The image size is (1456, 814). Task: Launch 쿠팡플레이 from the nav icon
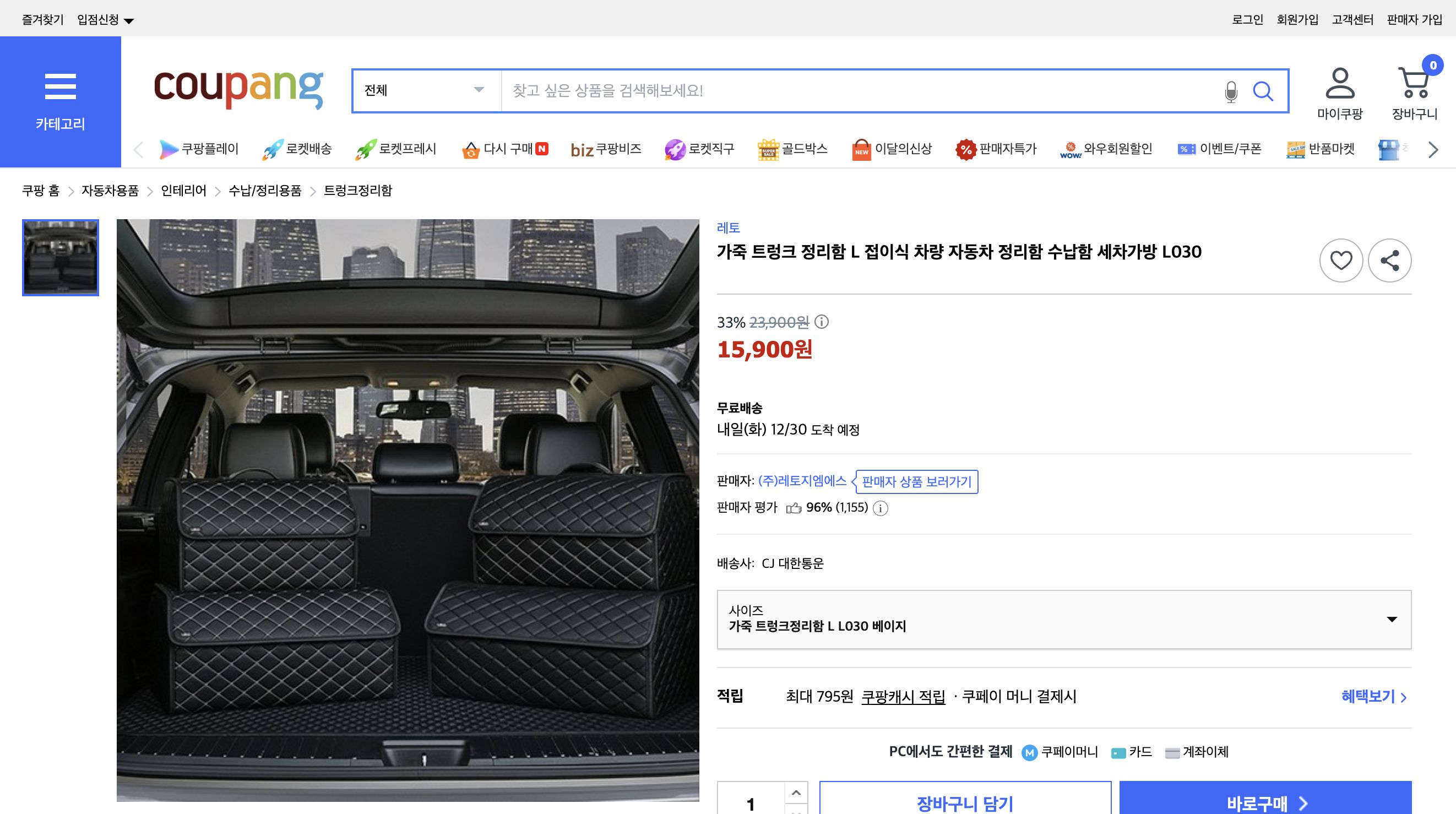pos(169,149)
